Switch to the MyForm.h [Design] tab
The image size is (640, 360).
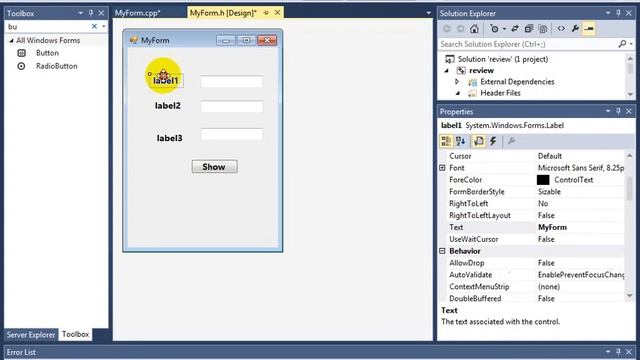coord(223,13)
